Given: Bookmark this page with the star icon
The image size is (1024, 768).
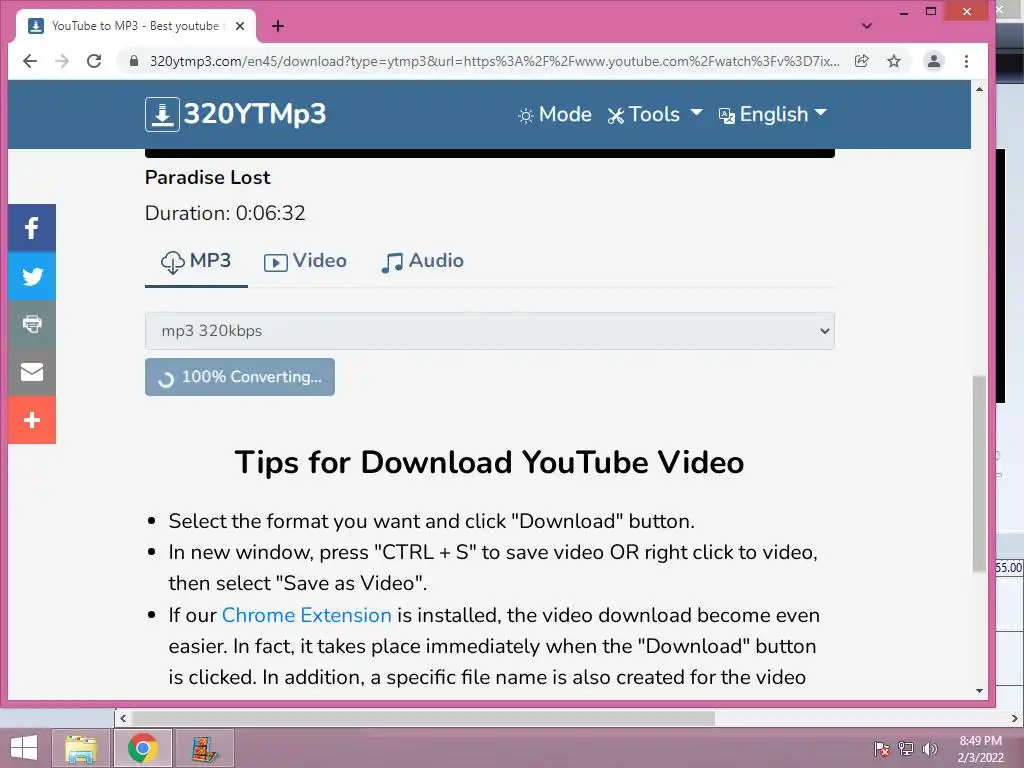Looking at the screenshot, I should 894,61.
